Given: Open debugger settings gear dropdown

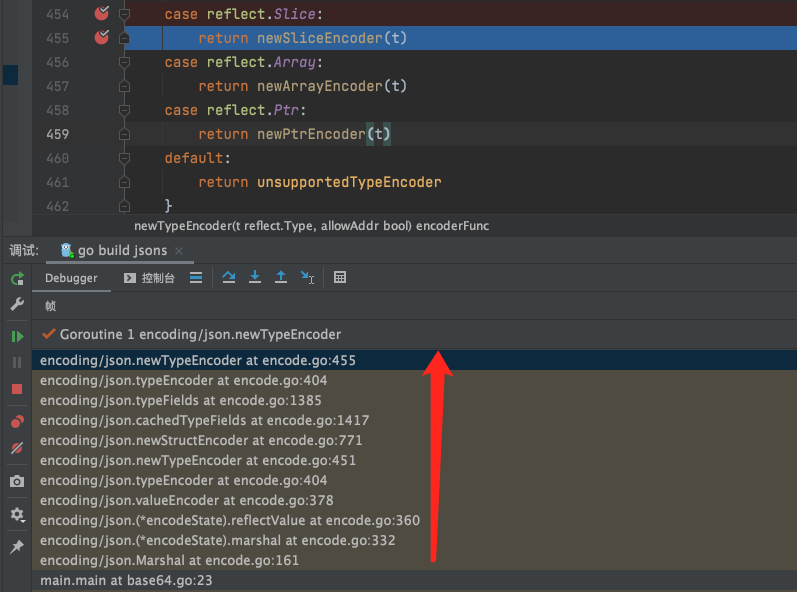Looking at the screenshot, I should pyautogui.click(x=17, y=515).
